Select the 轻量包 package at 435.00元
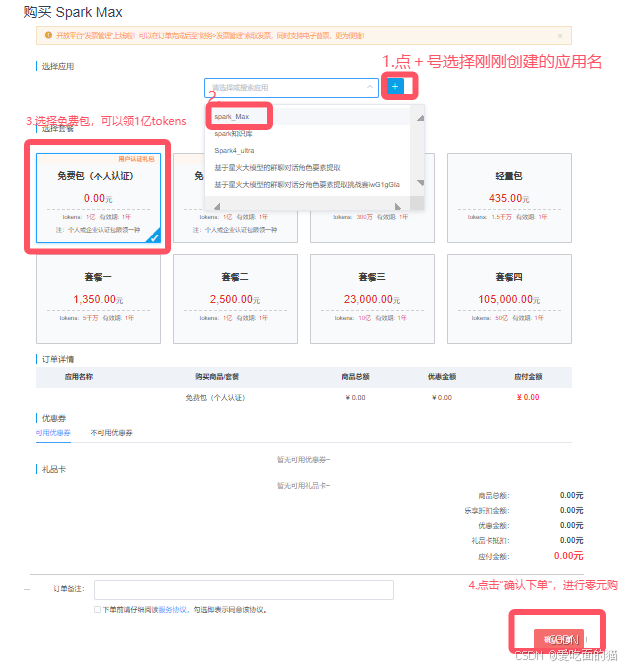Screen dimensions: 623x667 [x=509, y=198]
